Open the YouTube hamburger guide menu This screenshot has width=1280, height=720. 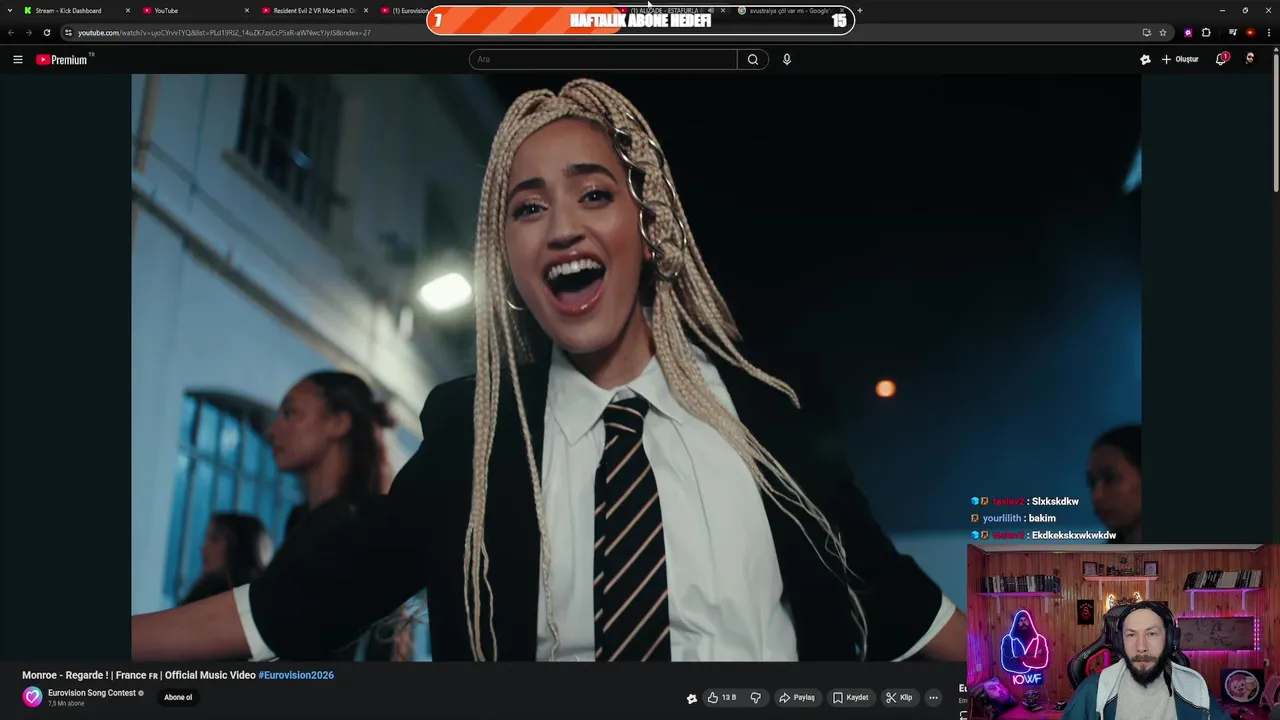click(x=17, y=60)
